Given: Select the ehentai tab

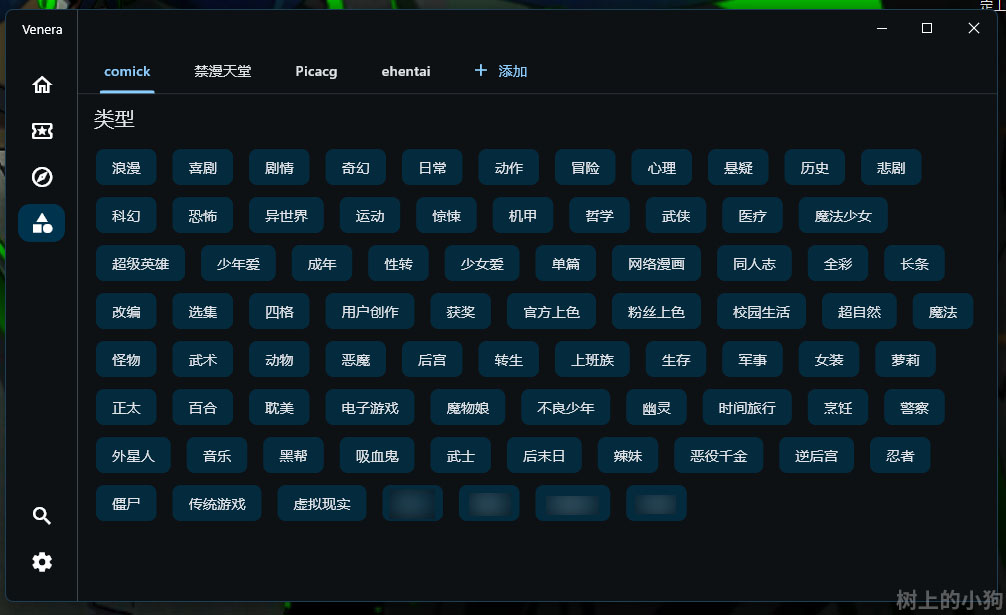Looking at the screenshot, I should pos(406,71).
